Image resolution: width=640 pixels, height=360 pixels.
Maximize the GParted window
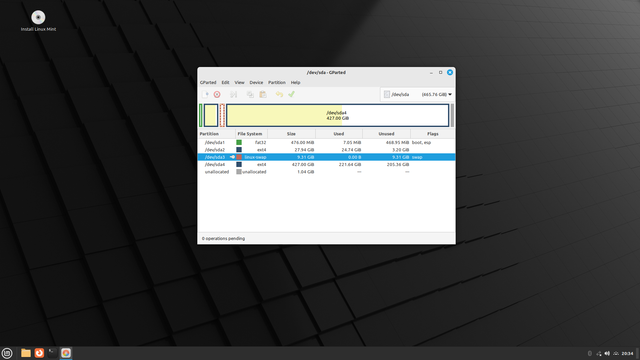[440, 72]
